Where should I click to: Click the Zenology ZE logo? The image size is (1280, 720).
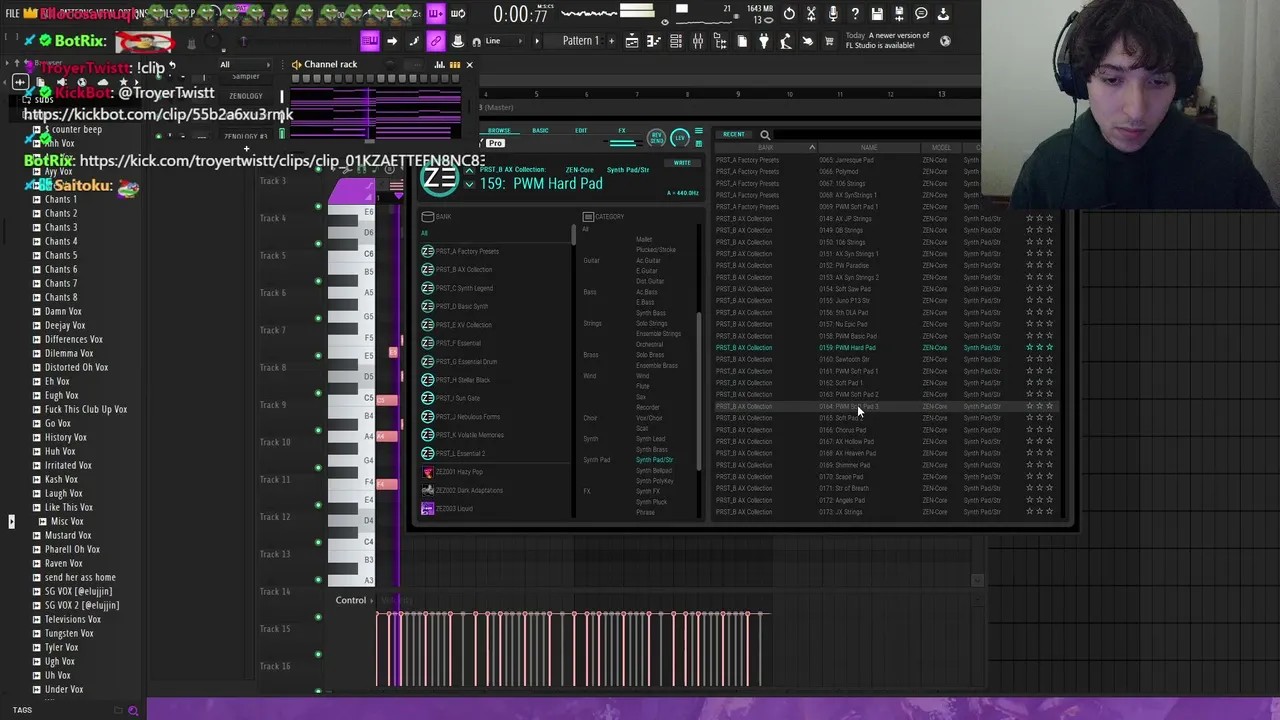pyautogui.click(x=439, y=179)
